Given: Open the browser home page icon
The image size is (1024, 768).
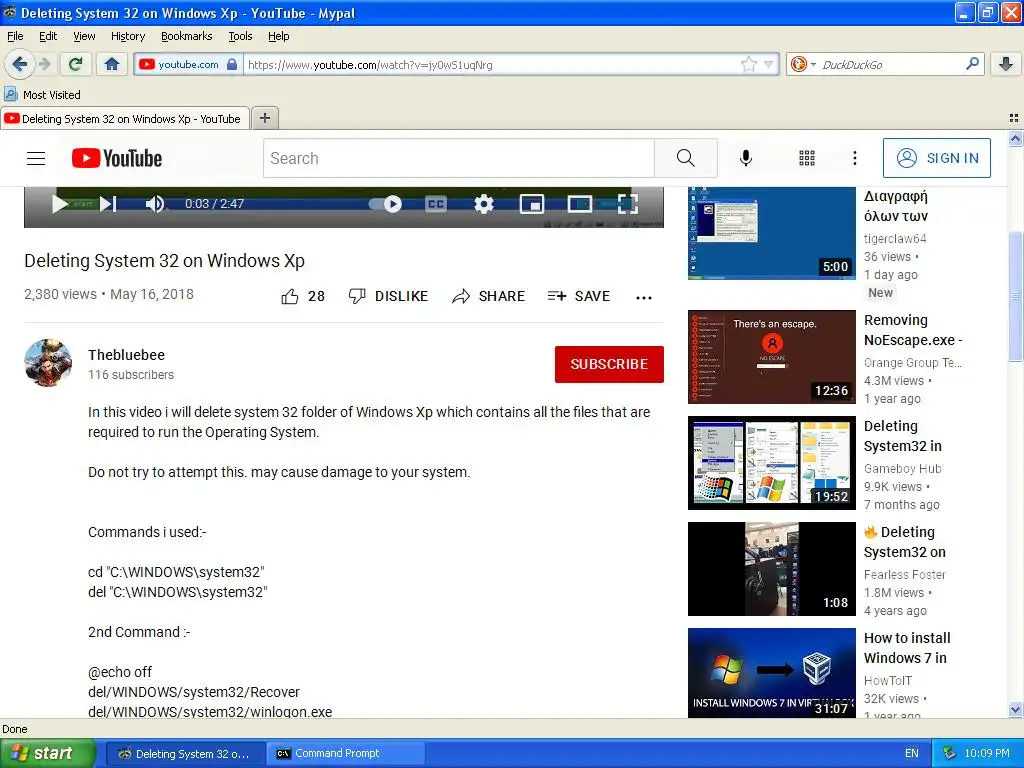Looking at the screenshot, I should coord(112,64).
